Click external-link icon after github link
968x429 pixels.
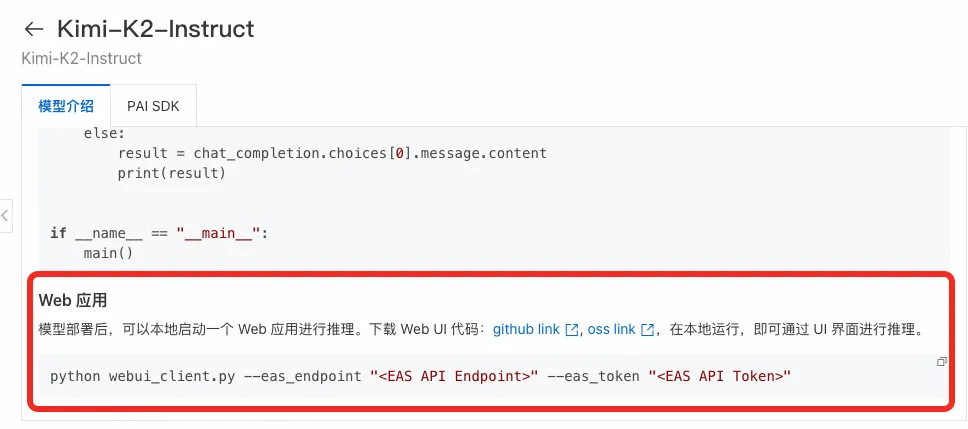coord(572,329)
